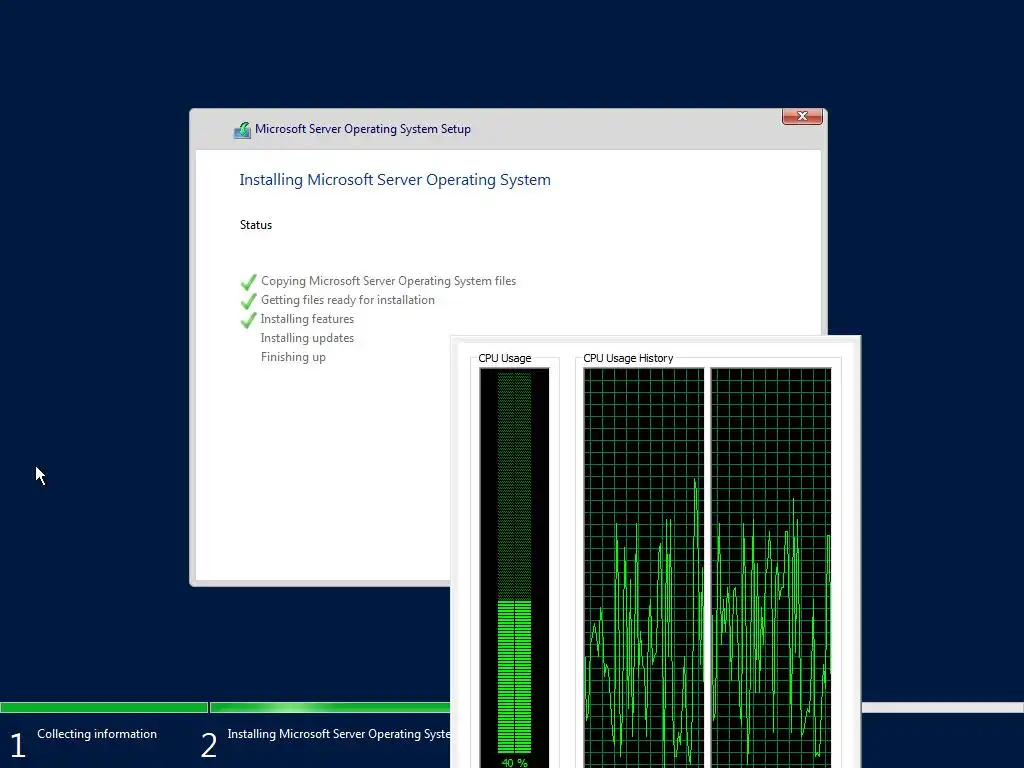Click the 'Microsoft Server Operating System Setup' title text
This screenshot has width=1024, height=768.
pos(362,129)
